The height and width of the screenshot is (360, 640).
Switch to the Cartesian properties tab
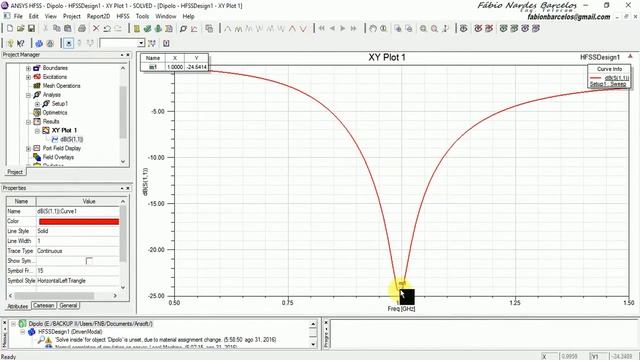point(43,305)
